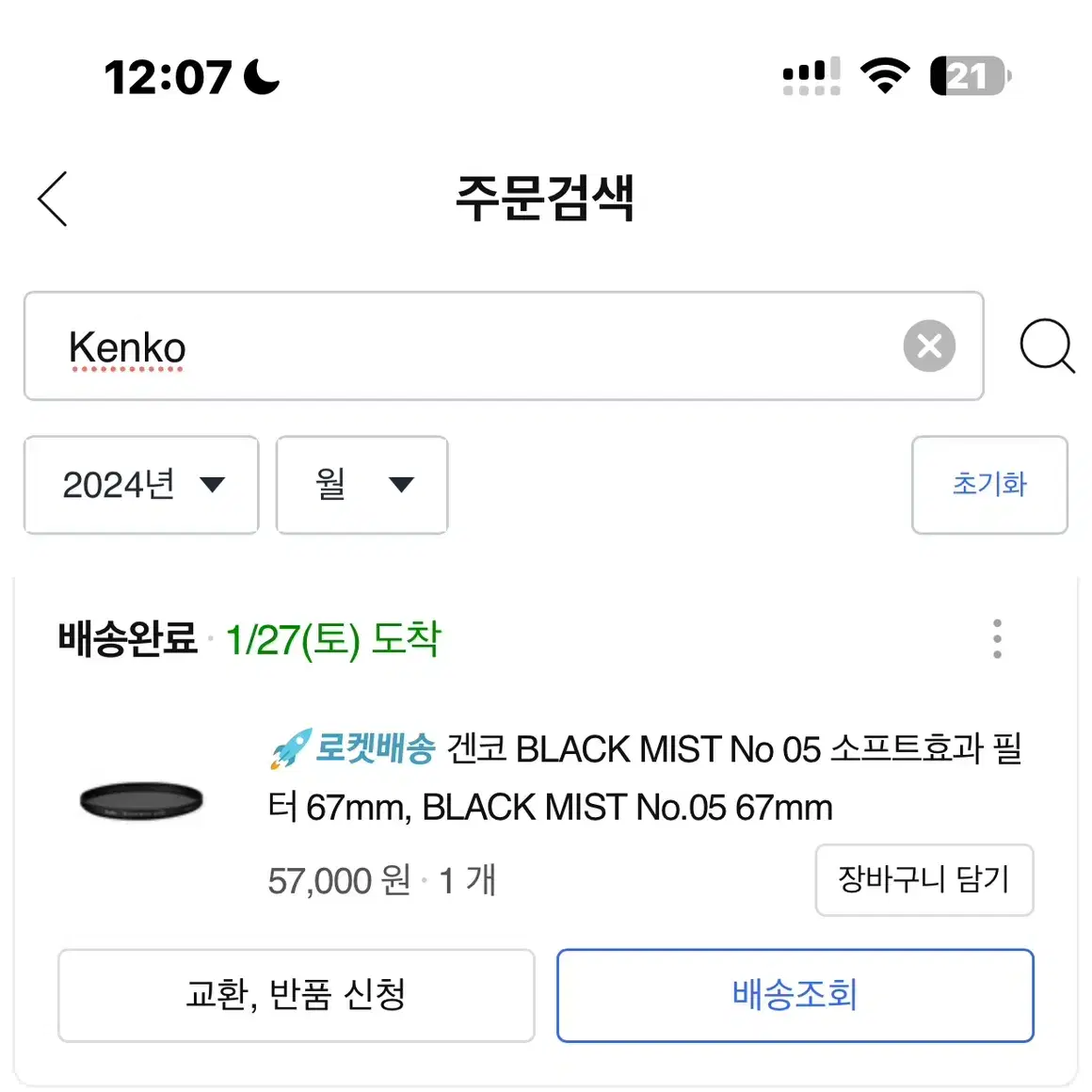This screenshot has width=1092, height=1092.
Task: Tap the cellular signal bars icon
Action: click(811, 75)
